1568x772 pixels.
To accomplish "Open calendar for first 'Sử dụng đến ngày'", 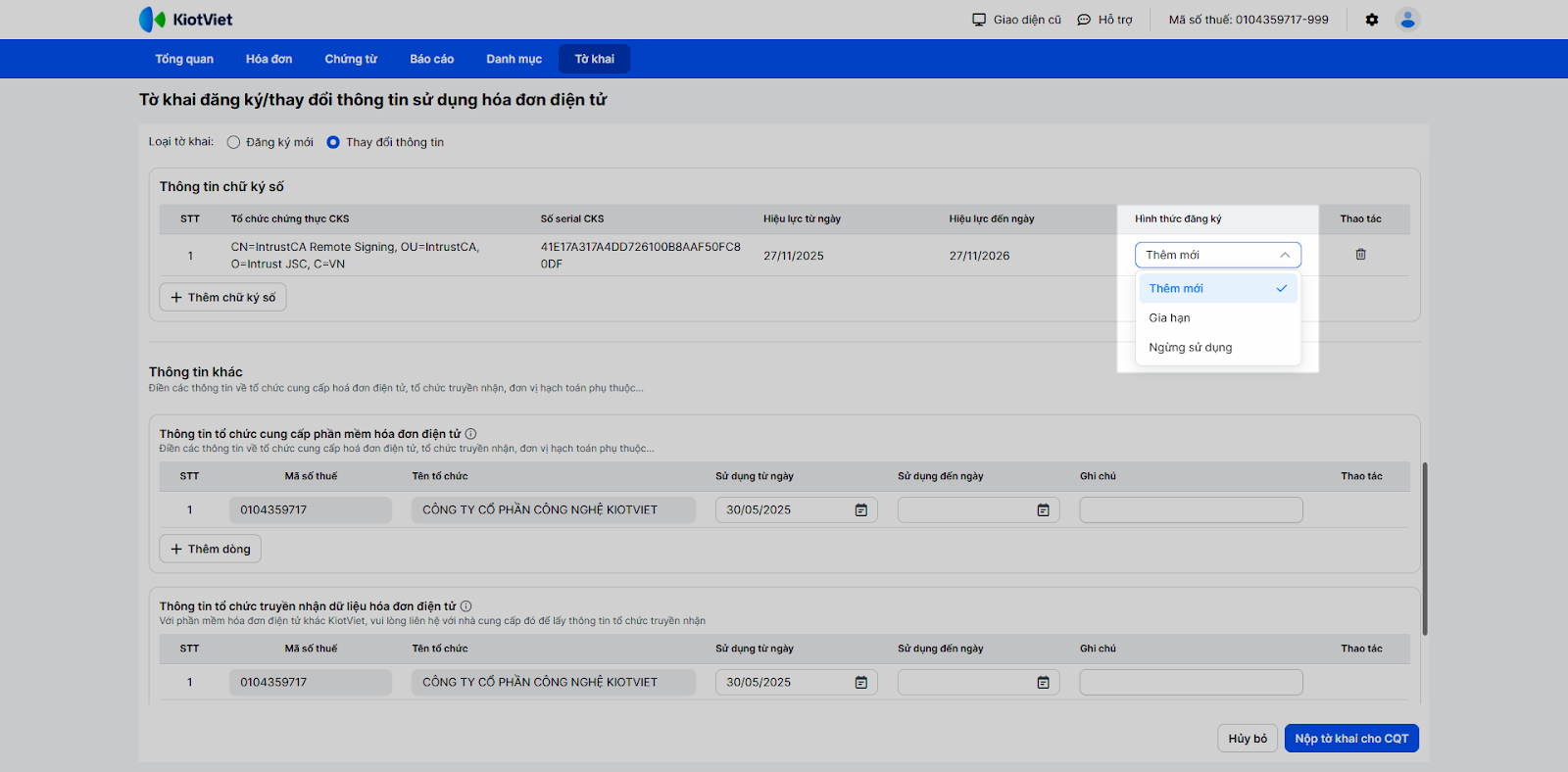I will tap(1043, 510).
